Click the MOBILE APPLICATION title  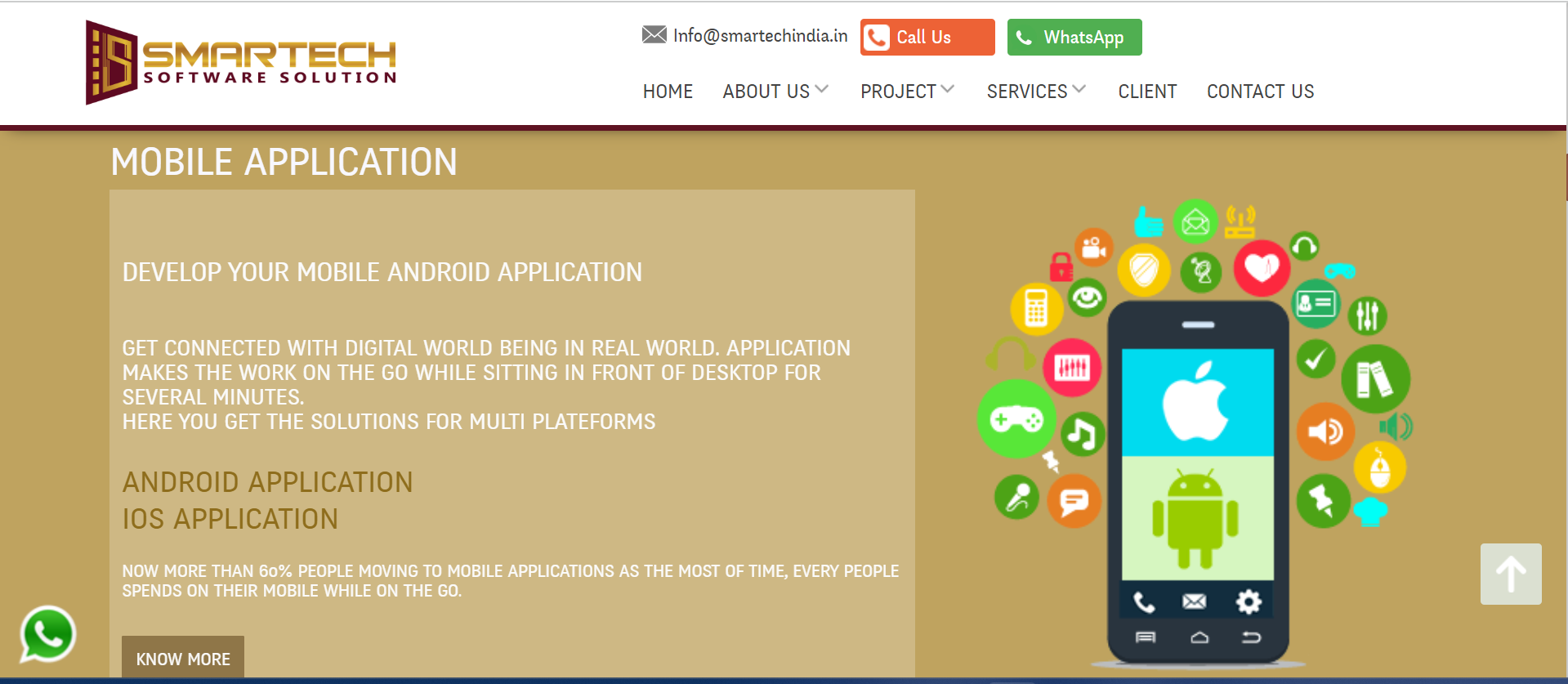click(x=284, y=162)
